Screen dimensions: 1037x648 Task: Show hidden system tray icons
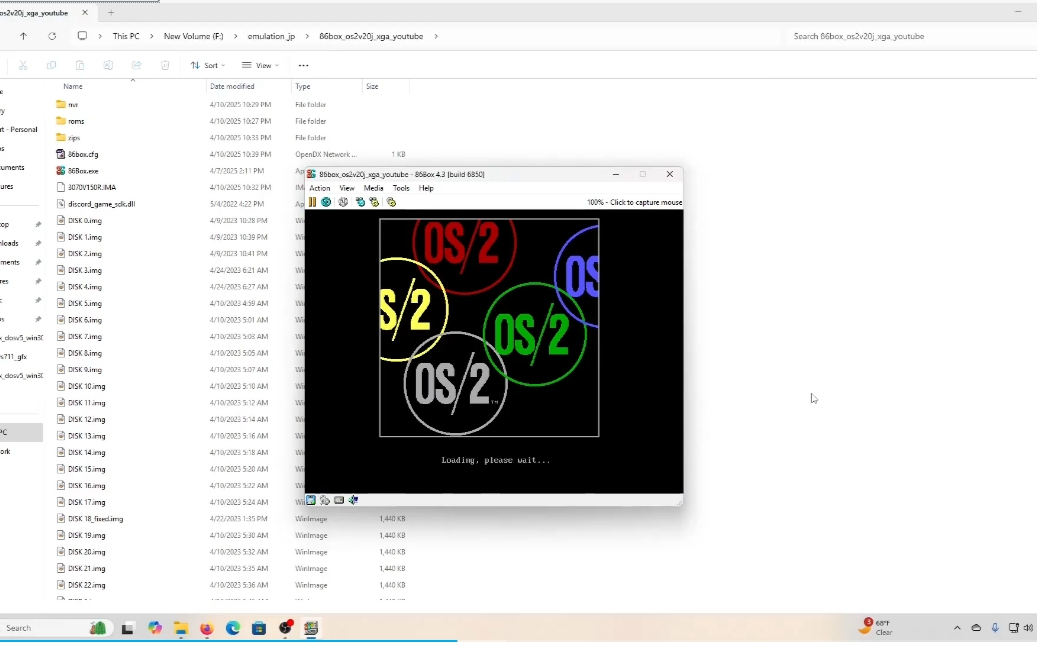[x=957, y=628]
